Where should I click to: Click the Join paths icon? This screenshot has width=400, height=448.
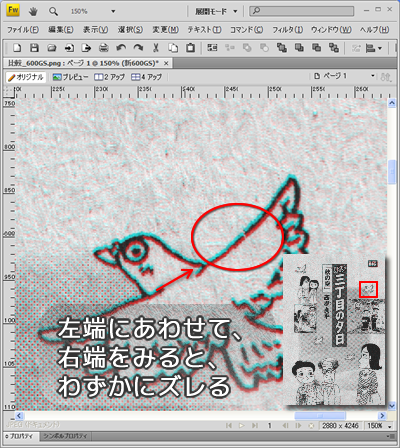(x=247, y=48)
